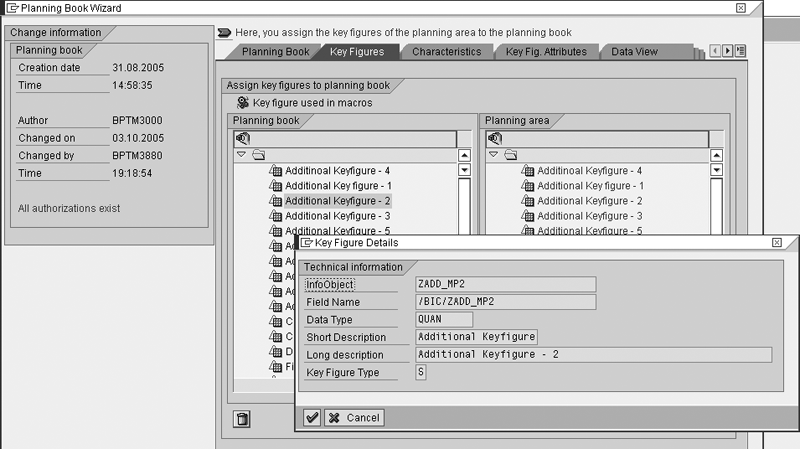
Task: Collapse the Planning area tree root folder
Action: point(493,155)
